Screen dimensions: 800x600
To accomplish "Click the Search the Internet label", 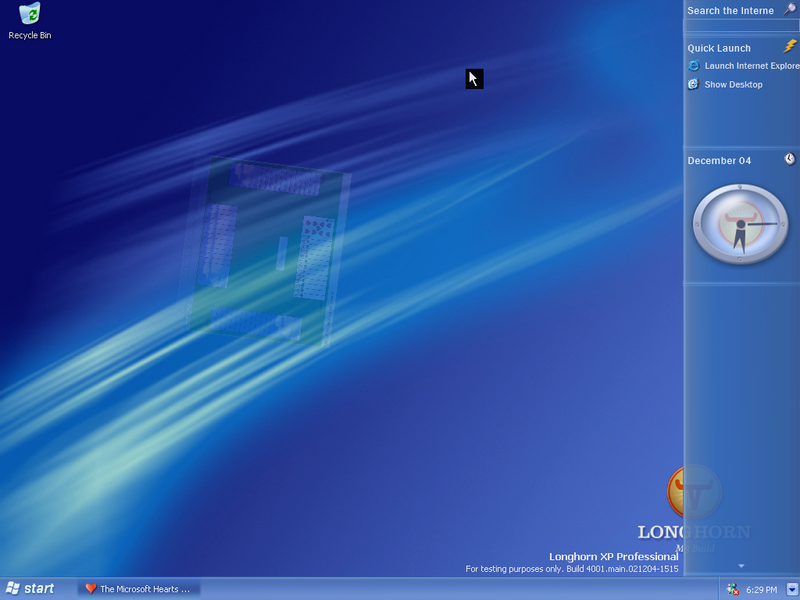I will (x=730, y=11).
